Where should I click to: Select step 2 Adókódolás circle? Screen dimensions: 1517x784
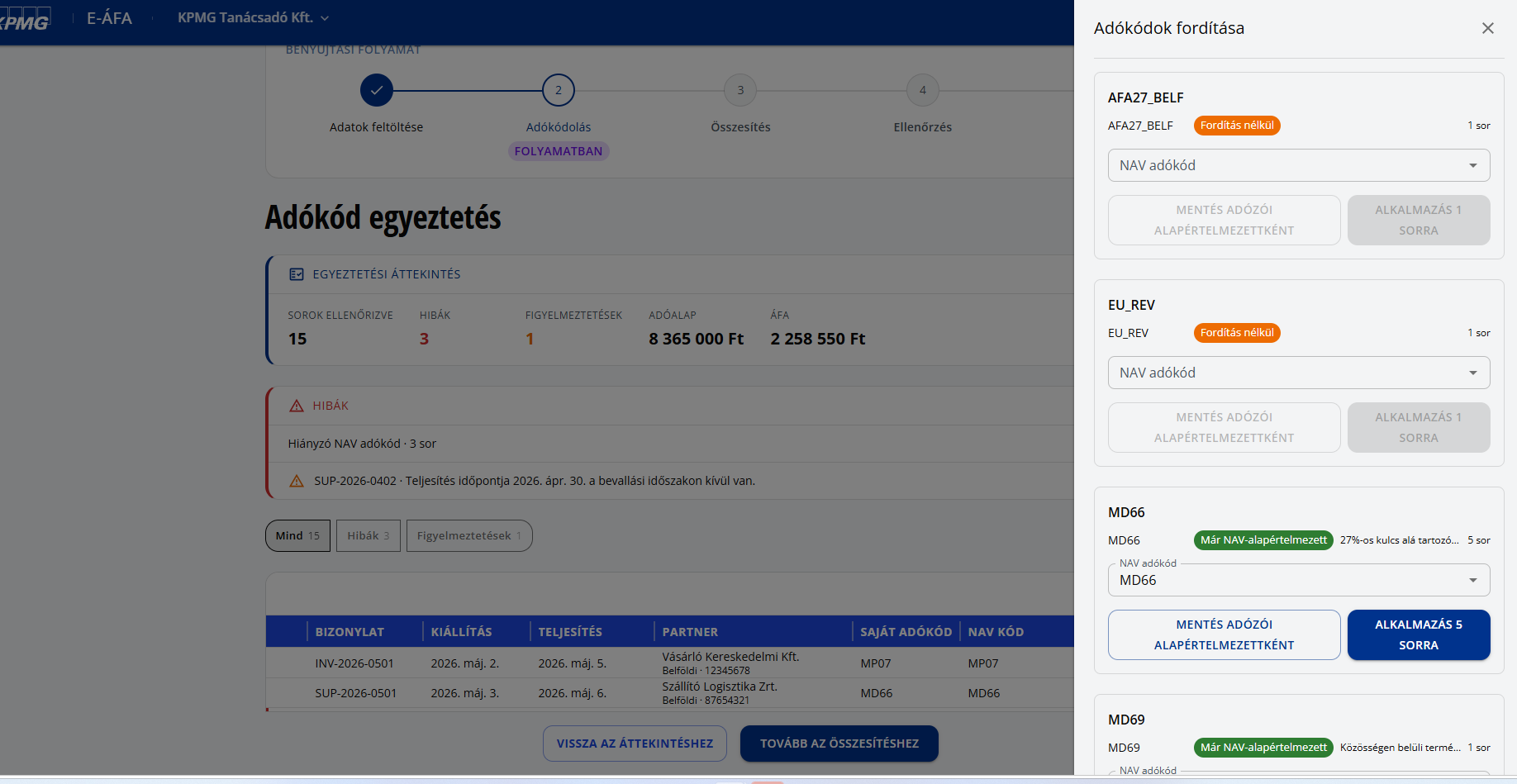tap(559, 90)
